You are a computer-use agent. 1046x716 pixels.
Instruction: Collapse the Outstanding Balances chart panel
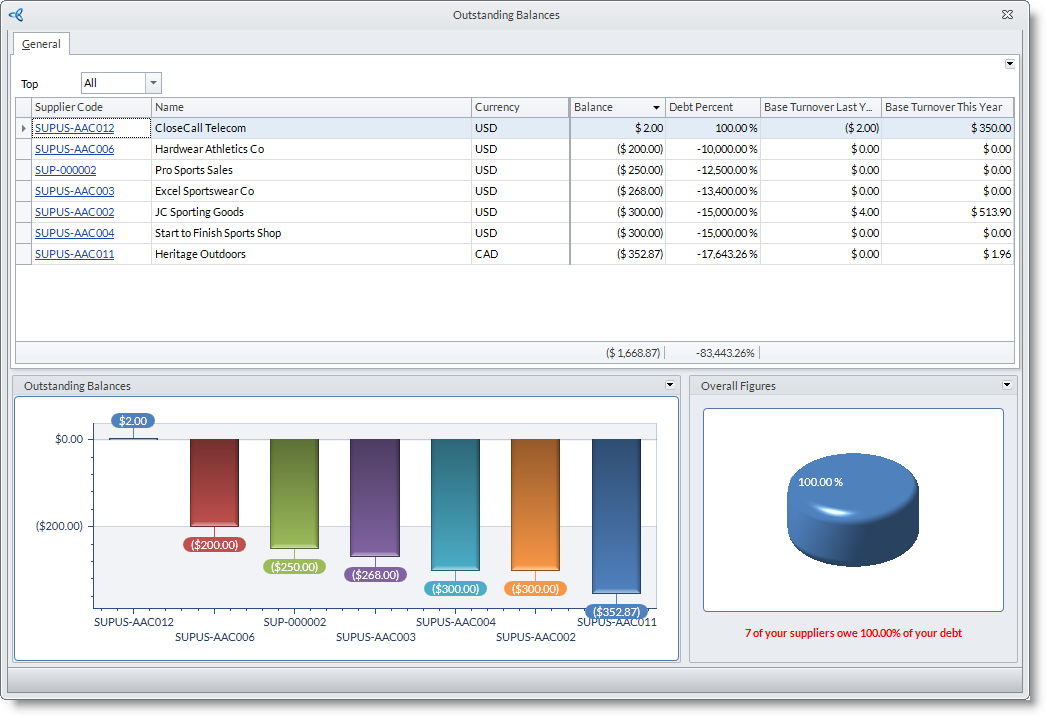[x=670, y=385]
